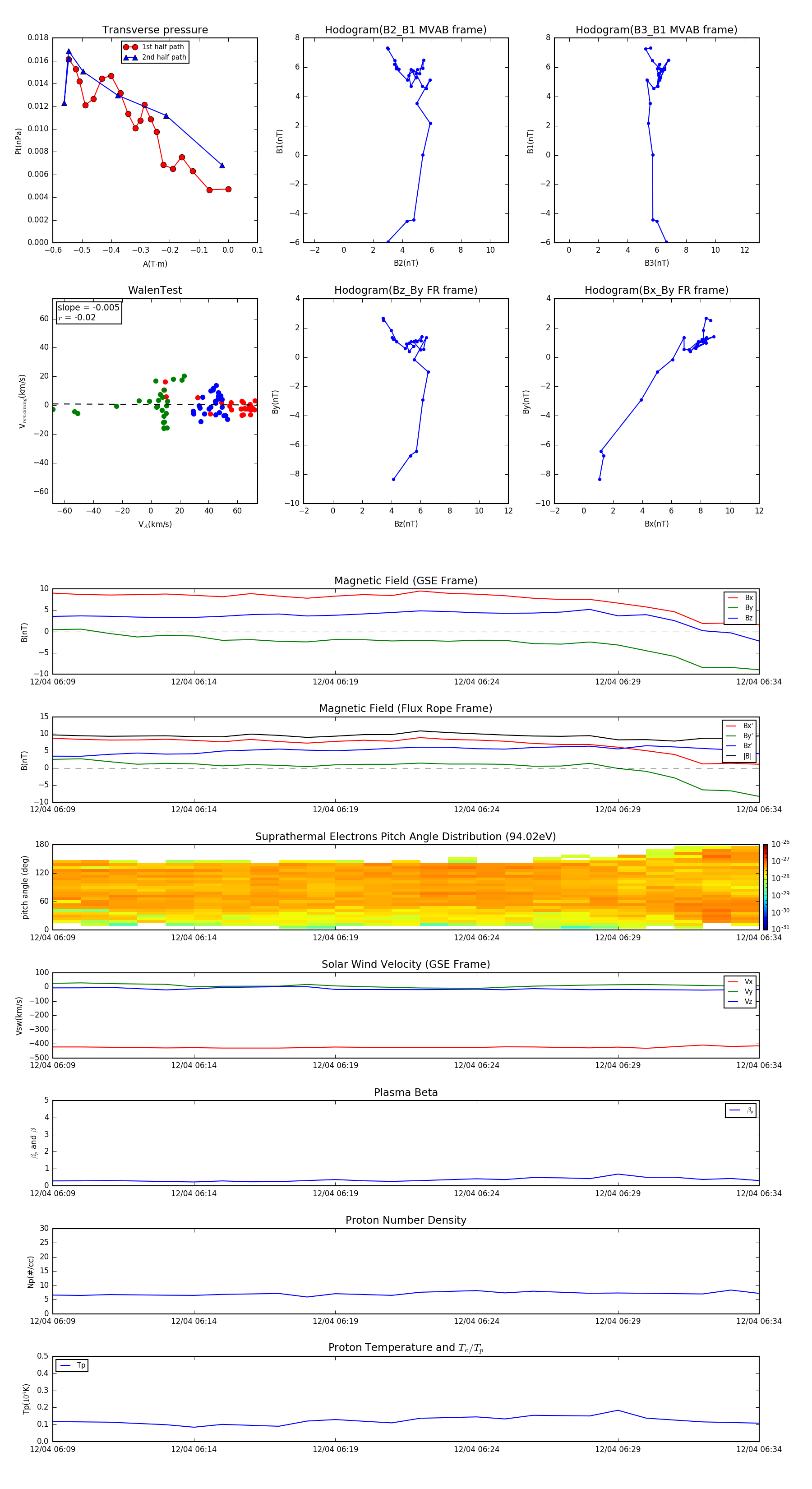Select the "Proton Temperature and Te/Tp" title
Screen dimensions: 812x1489
pyautogui.click(x=406, y=1348)
